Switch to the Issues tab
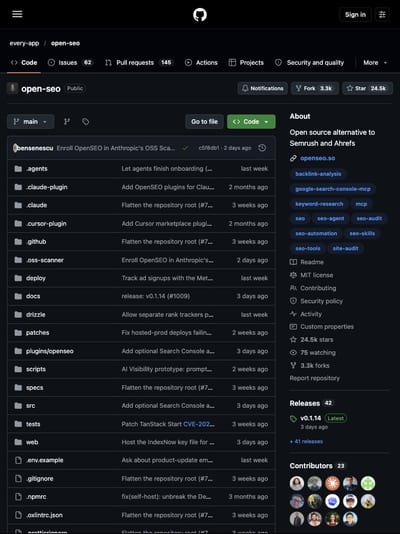This screenshot has height=534, width=400. (70, 63)
